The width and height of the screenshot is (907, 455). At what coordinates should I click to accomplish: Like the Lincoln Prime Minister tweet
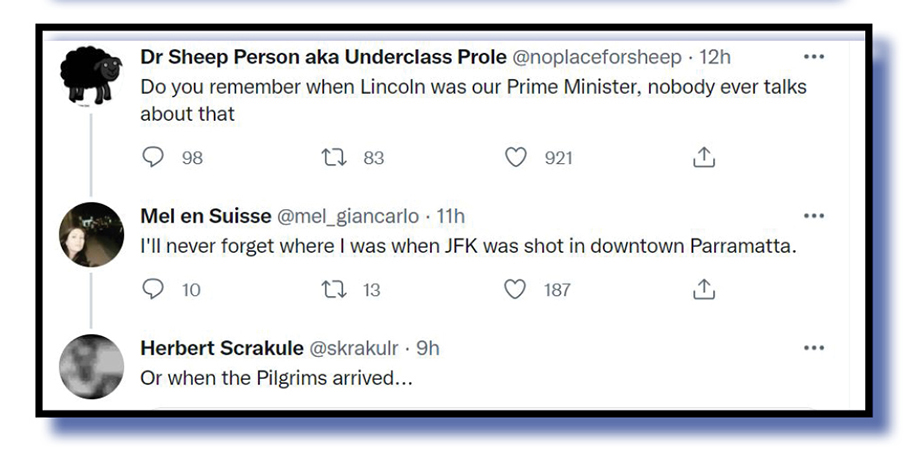pyautogui.click(x=515, y=158)
